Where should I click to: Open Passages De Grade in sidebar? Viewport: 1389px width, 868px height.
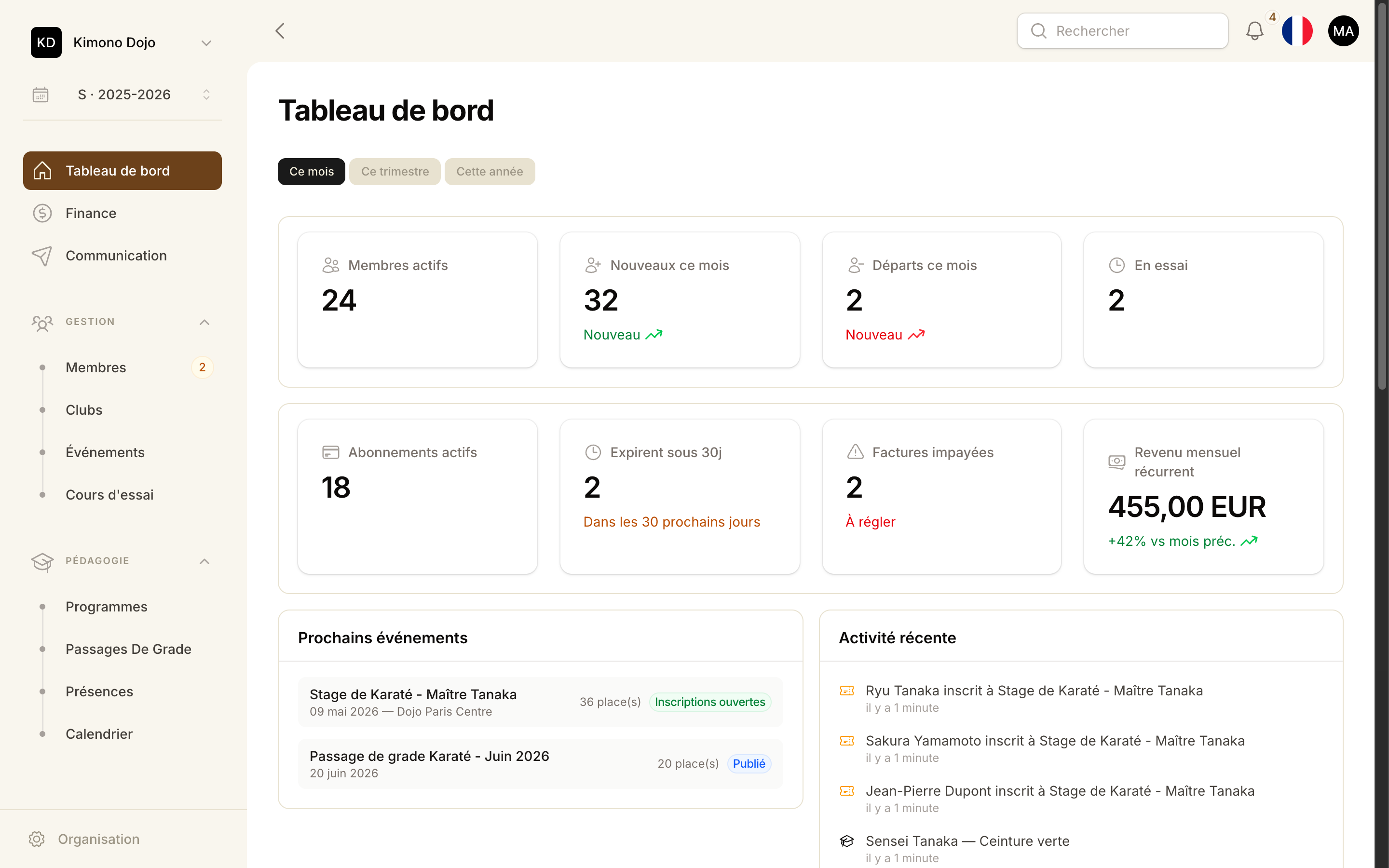pos(128,649)
